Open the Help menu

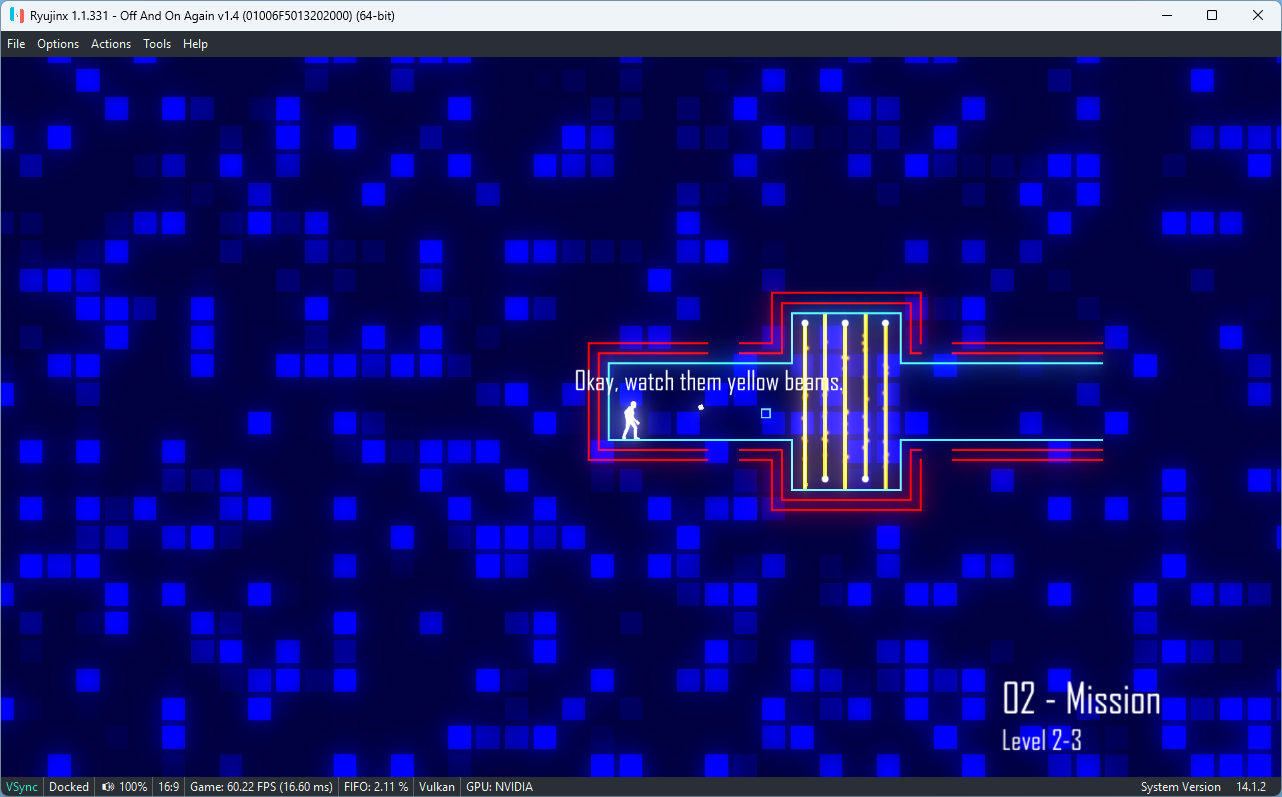click(195, 44)
